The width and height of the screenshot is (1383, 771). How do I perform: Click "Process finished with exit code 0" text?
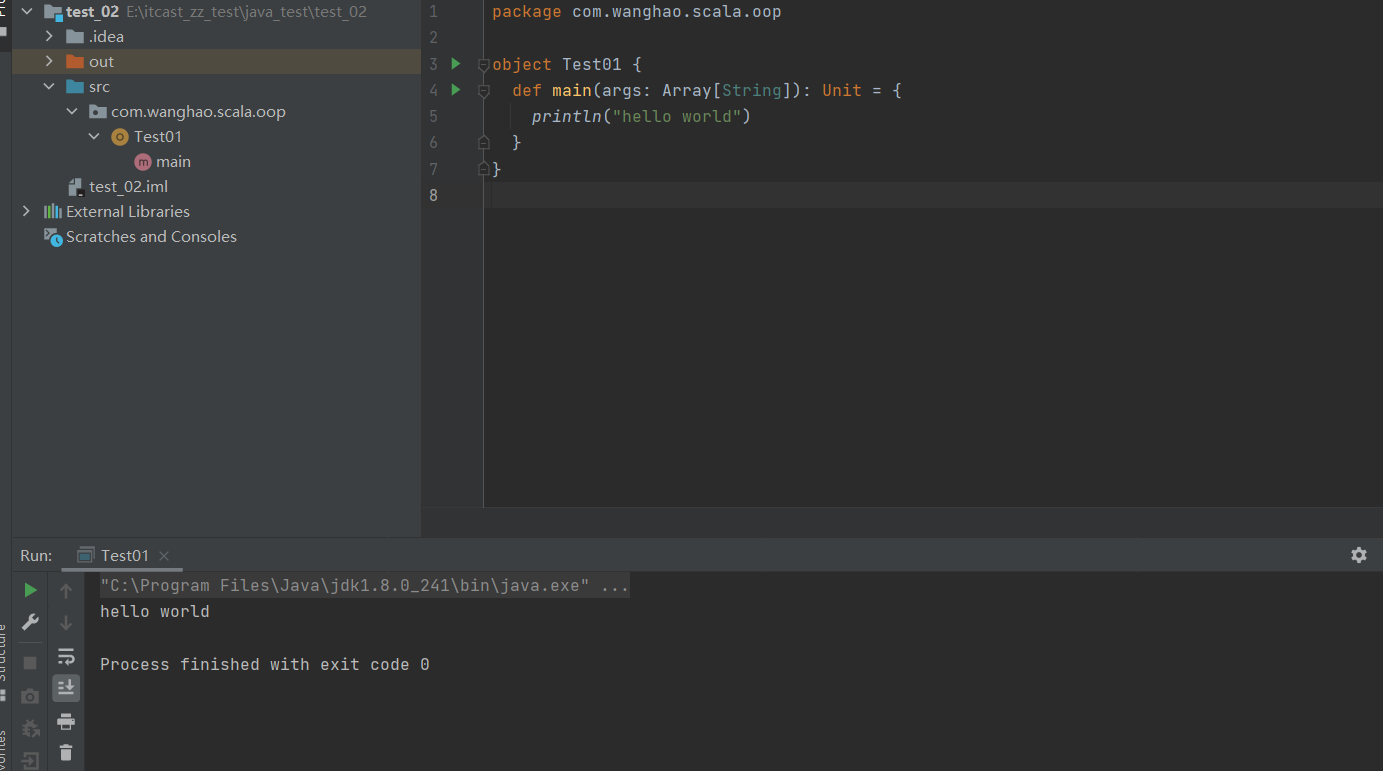[x=265, y=665]
